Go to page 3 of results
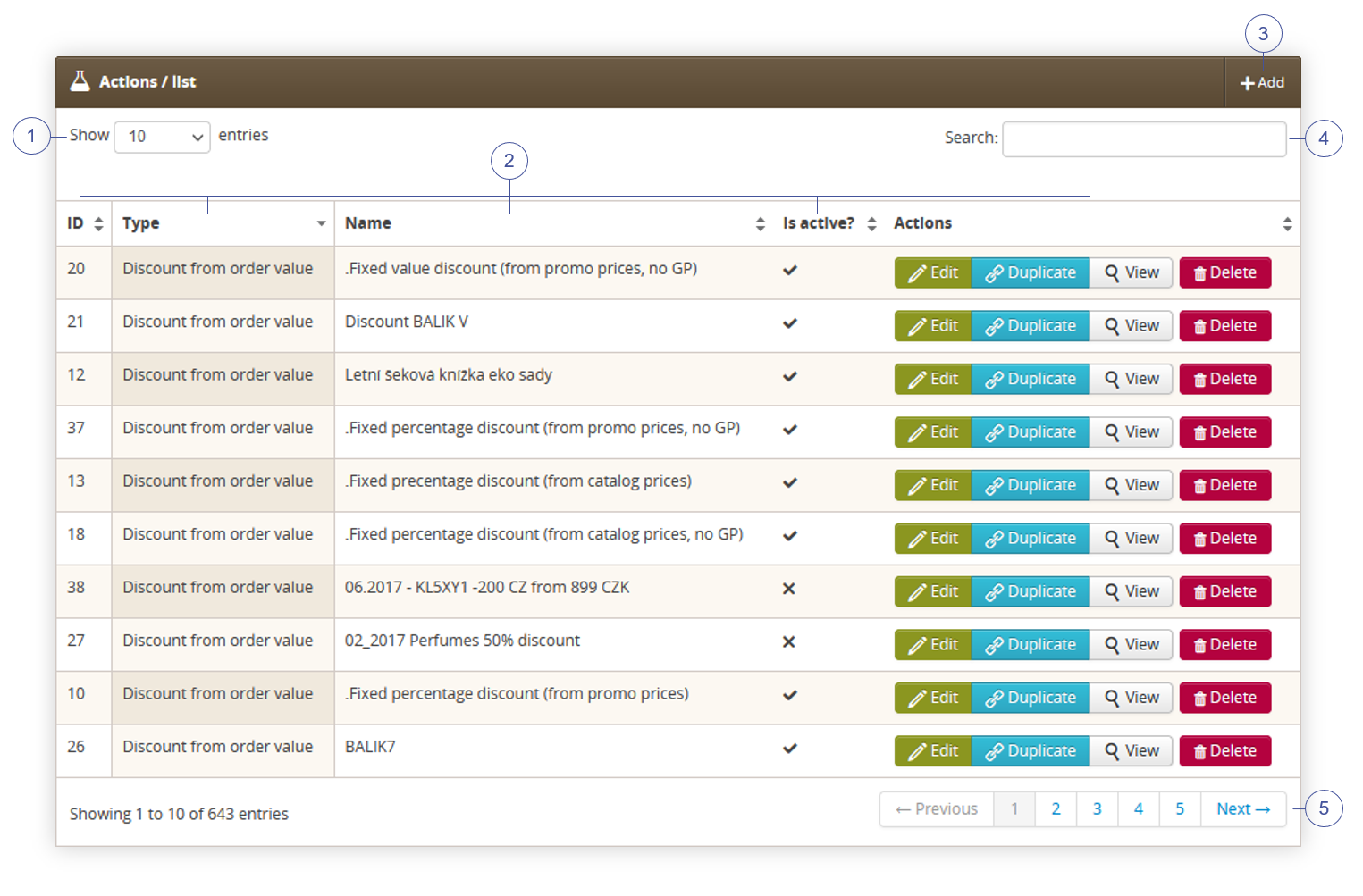Image resolution: width=1363 pixels, height=896 pixels. point(1097,809)
